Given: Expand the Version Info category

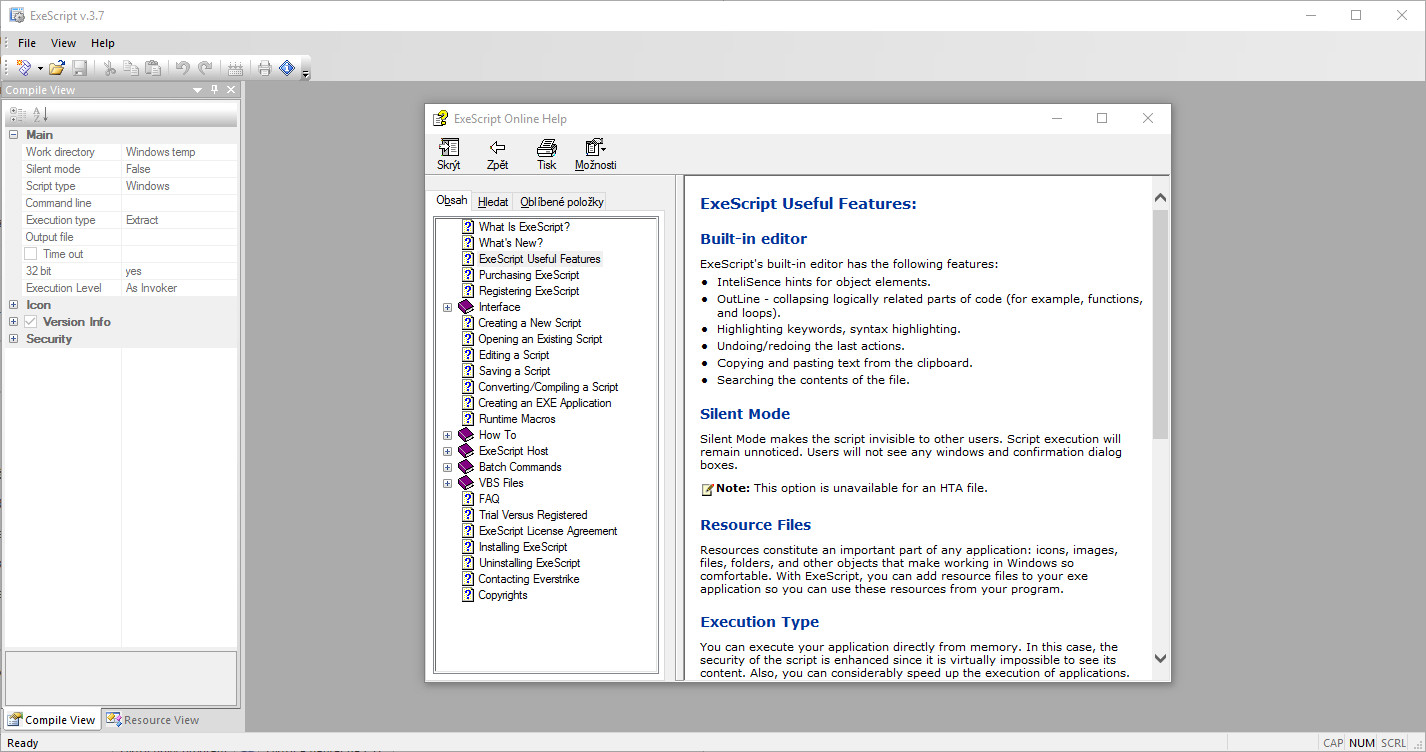Looking at the screenshot, I should click(x=14, y=322).
